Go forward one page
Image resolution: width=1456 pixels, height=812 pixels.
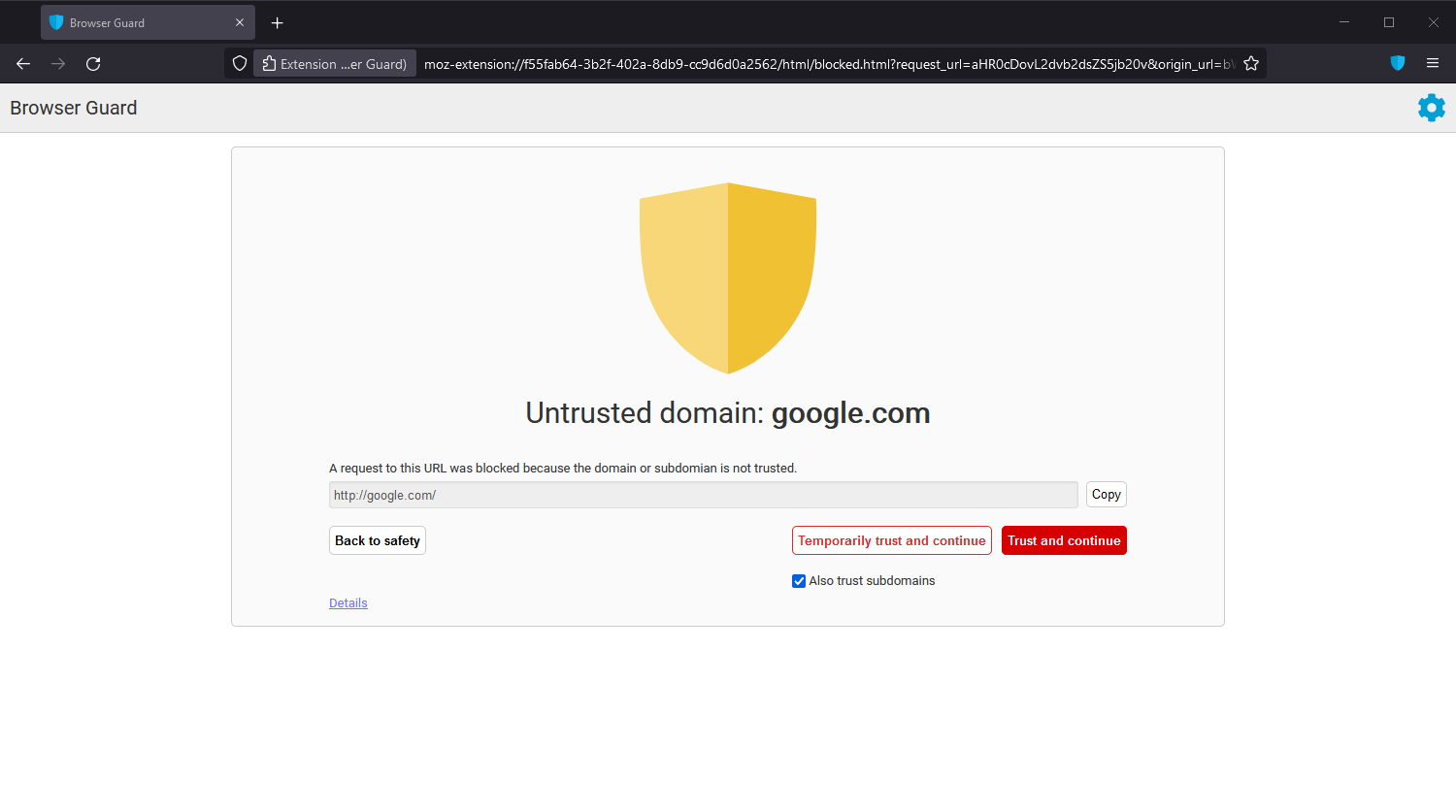tap(58, 64)
